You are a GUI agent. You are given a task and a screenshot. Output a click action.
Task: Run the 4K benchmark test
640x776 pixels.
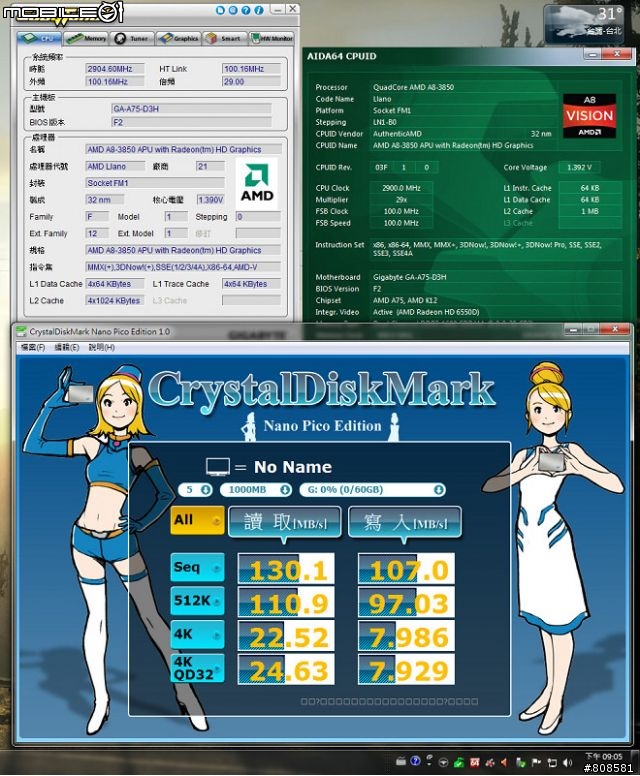(x=197, y=634)
